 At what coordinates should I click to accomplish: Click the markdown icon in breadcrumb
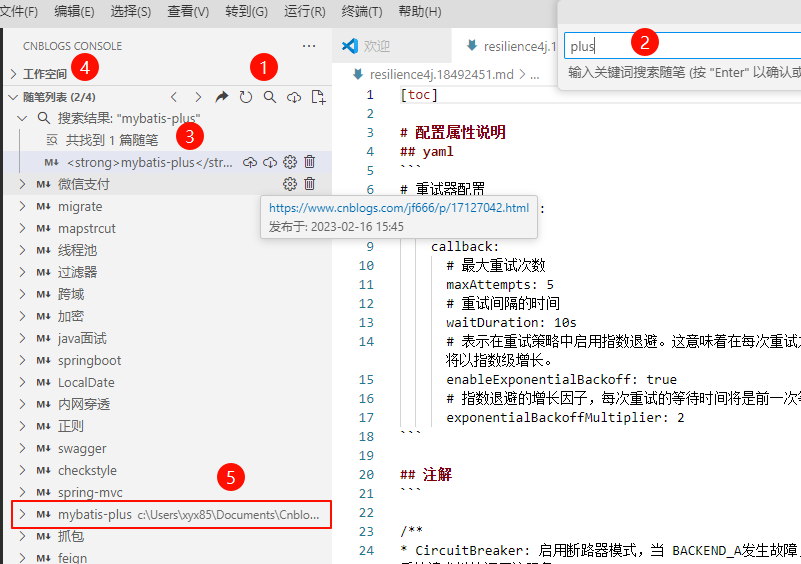pos(358,74)
